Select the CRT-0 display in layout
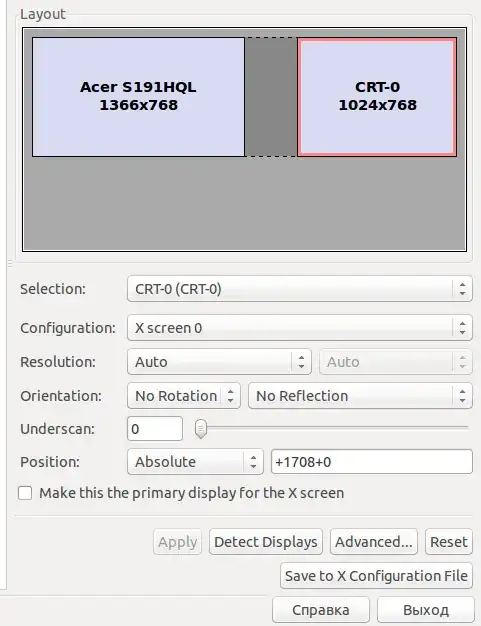481x626 pixels. click(x=377, y=97)
